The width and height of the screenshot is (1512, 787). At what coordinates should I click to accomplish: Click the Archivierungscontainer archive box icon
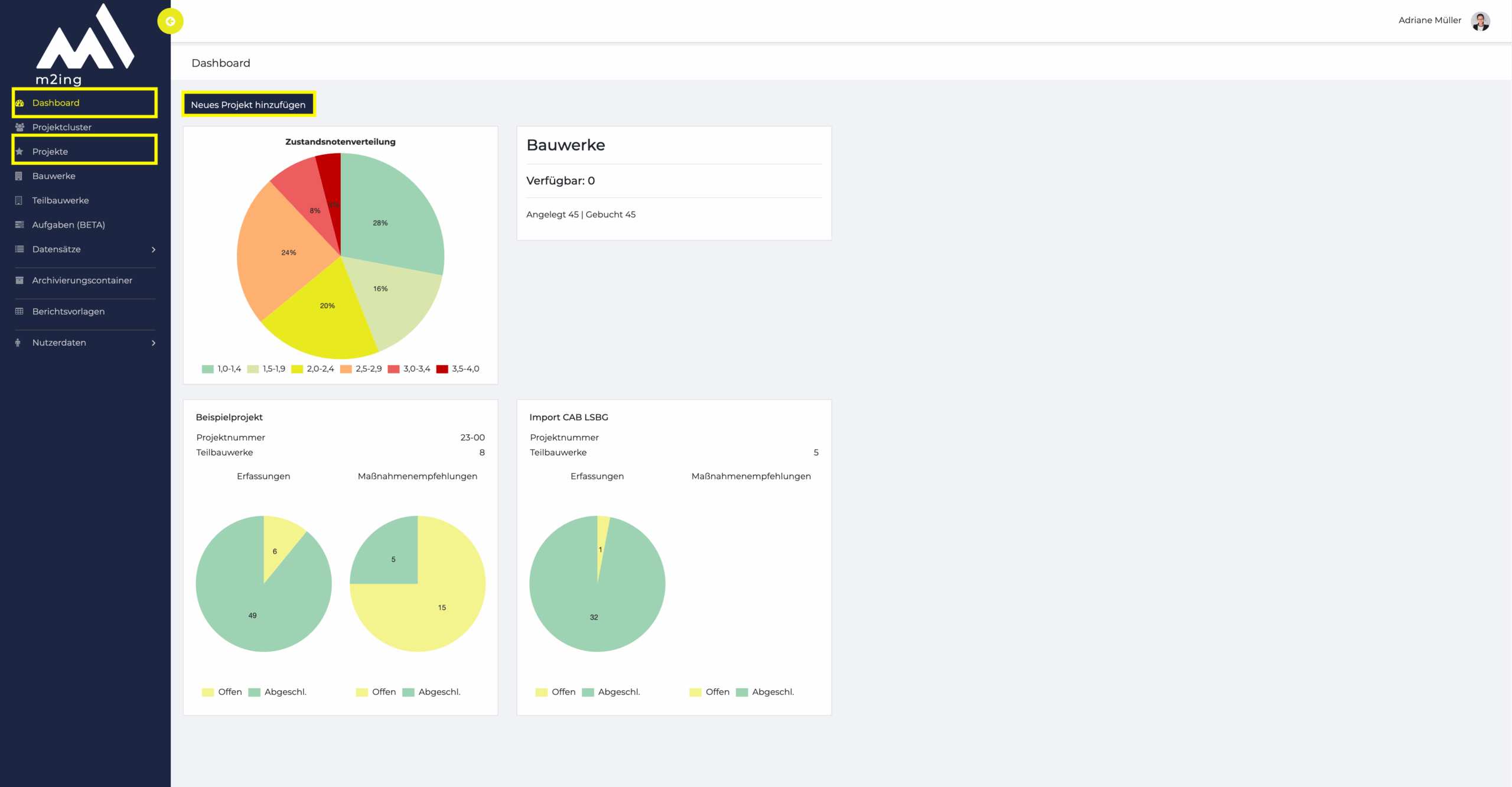(19, 280)
